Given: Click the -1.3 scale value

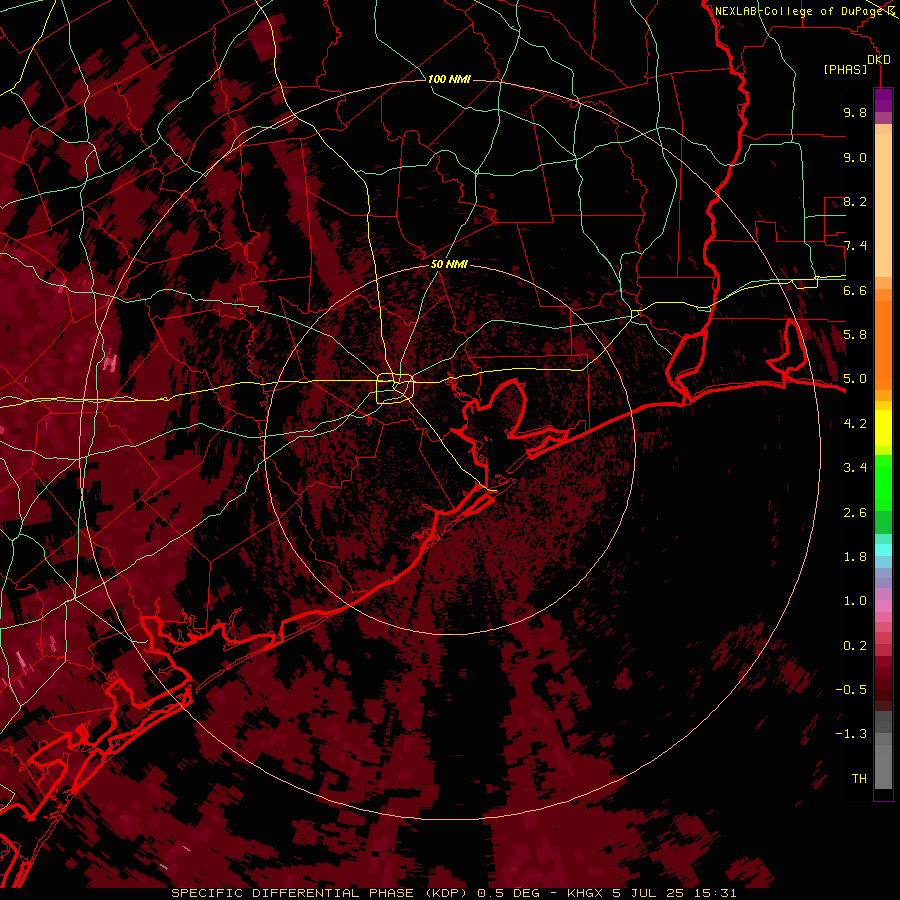Looking at the screenshot, I should (x=851, y=734).
